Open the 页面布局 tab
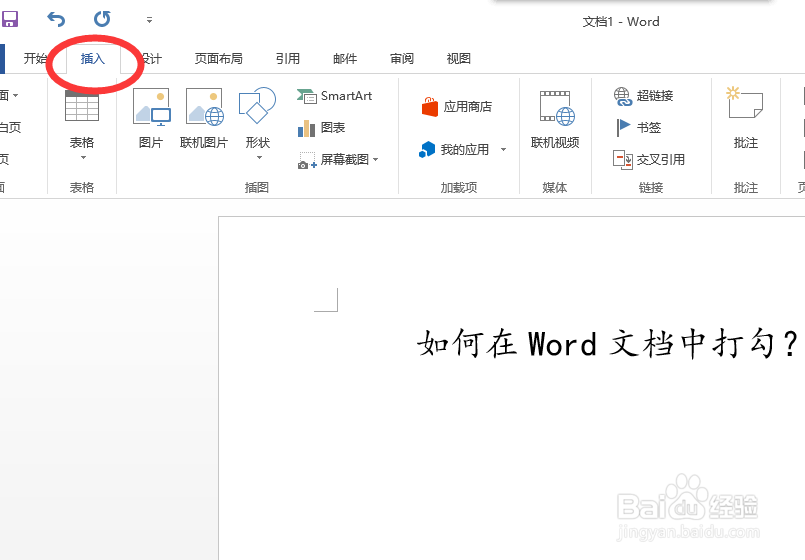Image resolution: width=805 pixels, height=560 pixels. click(x=219, y=59)
